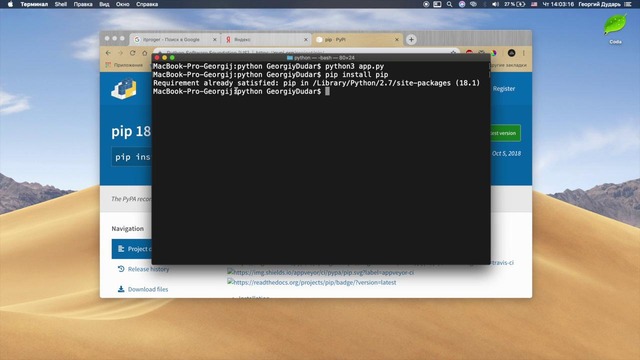Open the browser three-dot menu
Viewport: 640px width, 360px height.
[x=524, y=53]
